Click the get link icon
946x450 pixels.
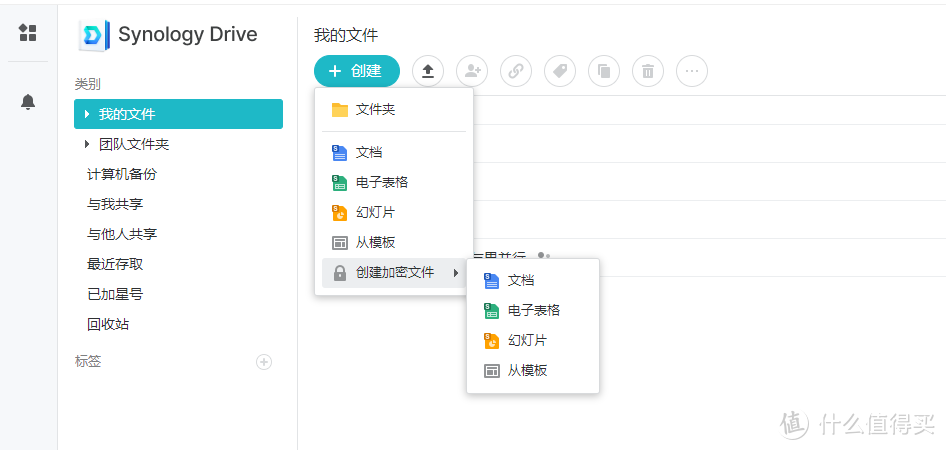[516, 71]
